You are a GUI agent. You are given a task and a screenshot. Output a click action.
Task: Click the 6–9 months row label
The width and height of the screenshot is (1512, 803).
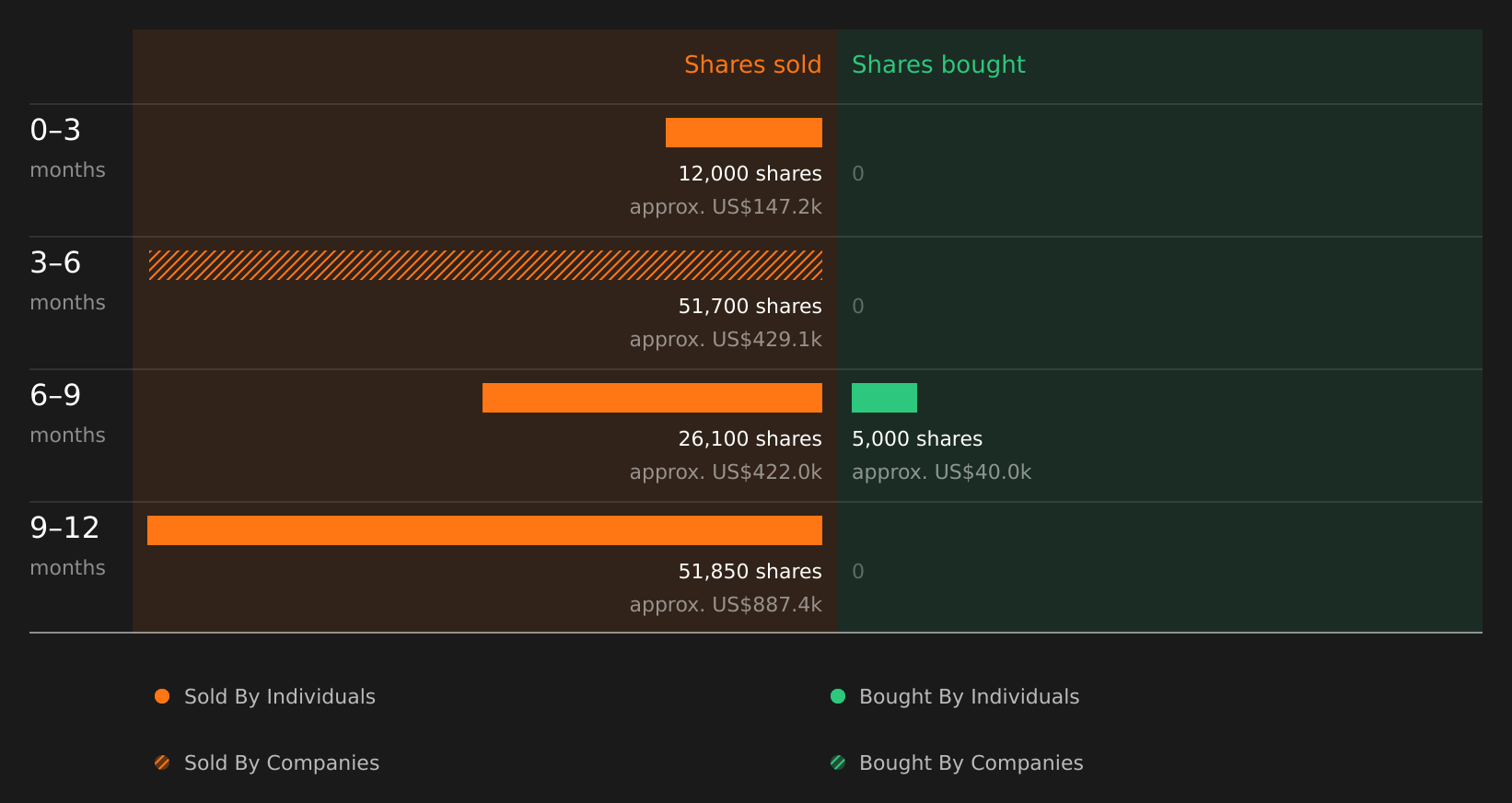(x=67, y=413)
